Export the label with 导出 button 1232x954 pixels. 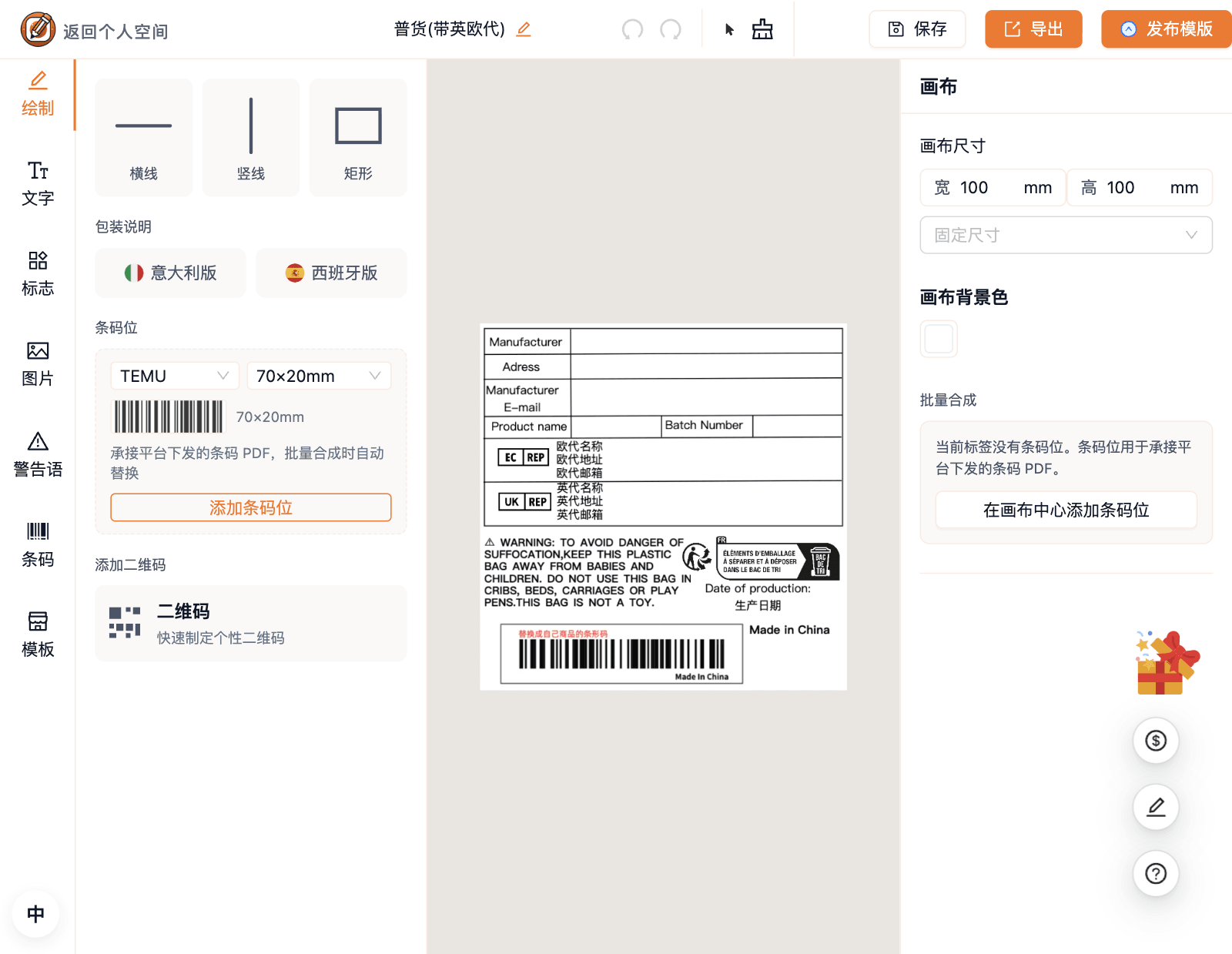[x=1033, y=29]
